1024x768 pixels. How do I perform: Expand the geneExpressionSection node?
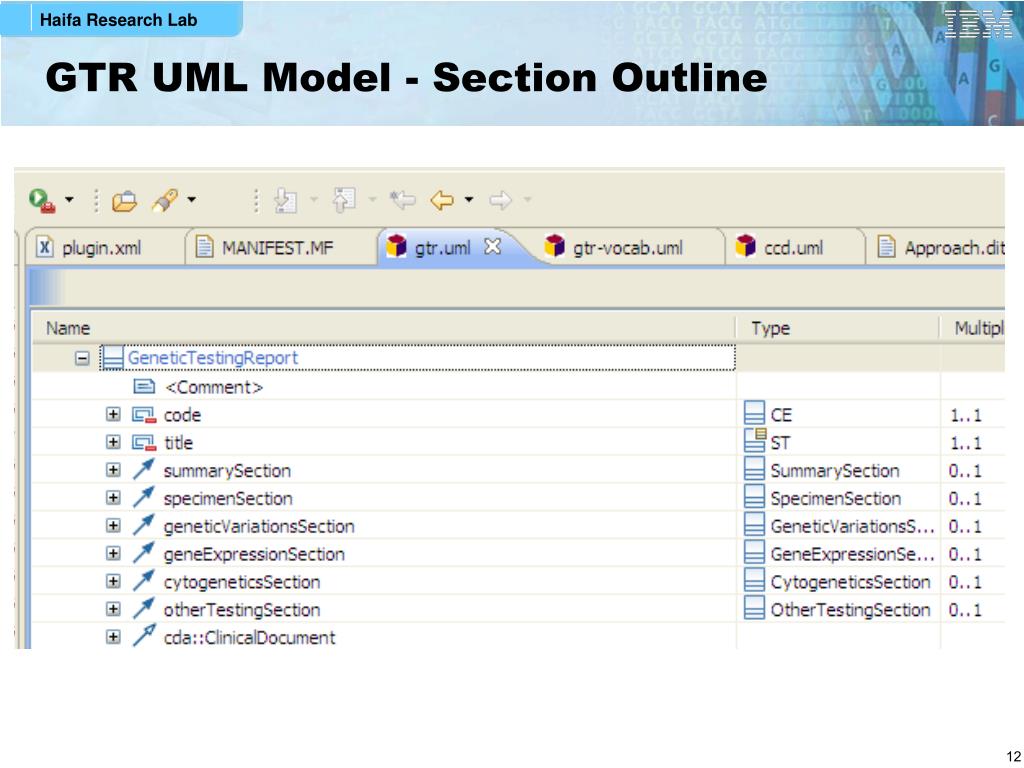click(113, 553)
